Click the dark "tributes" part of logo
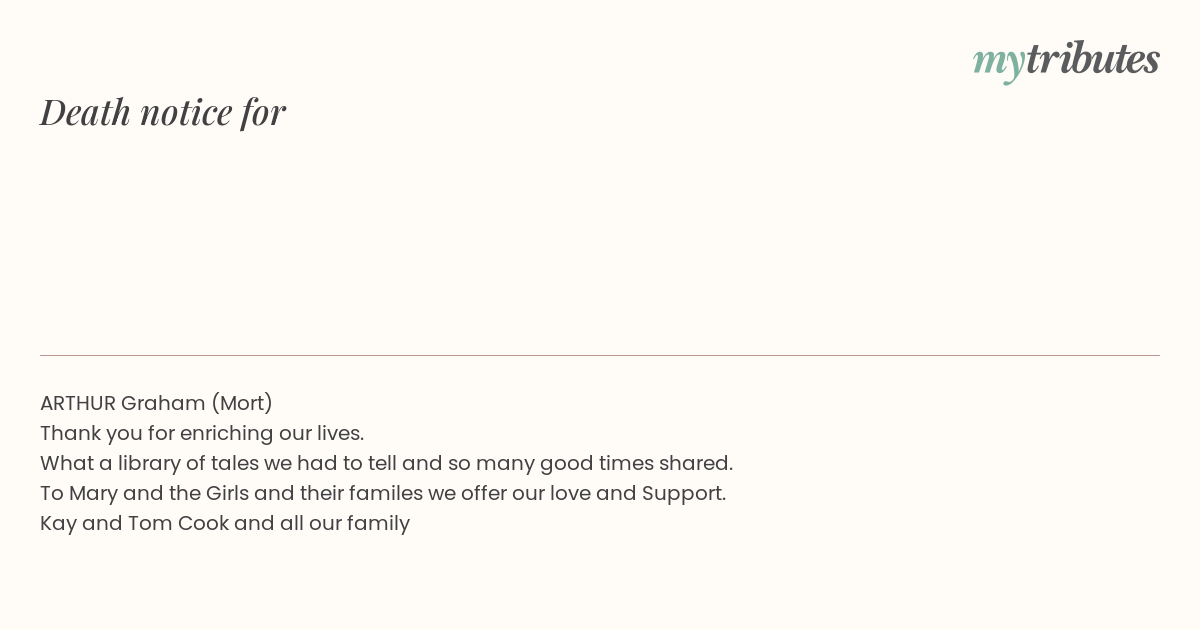 point(1093,58)
